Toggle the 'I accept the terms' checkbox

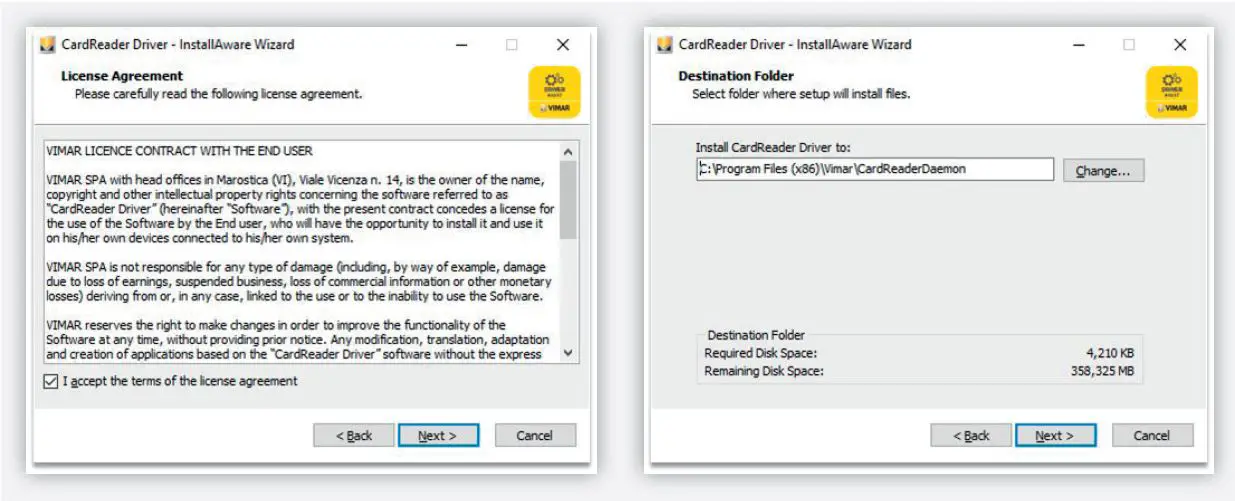51,381
